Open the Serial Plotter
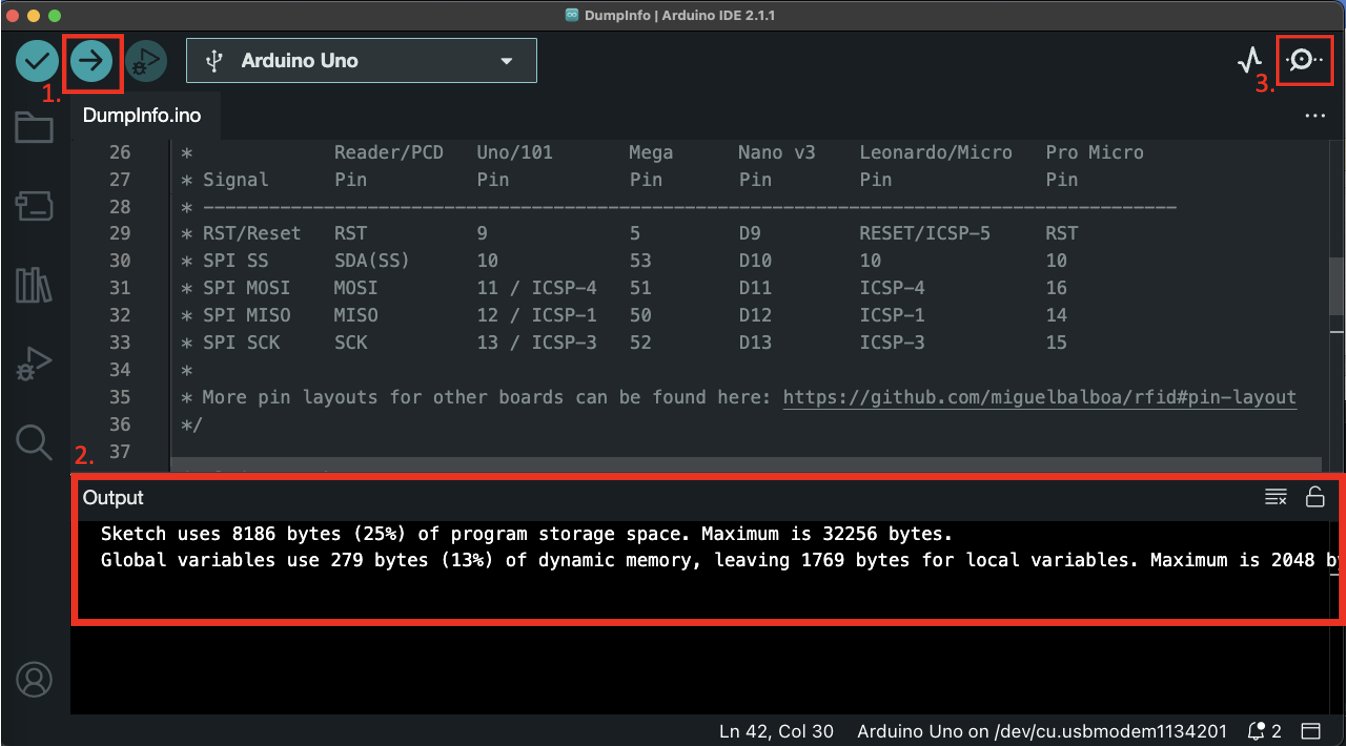1346x746 pixels. coord(1250,61)
